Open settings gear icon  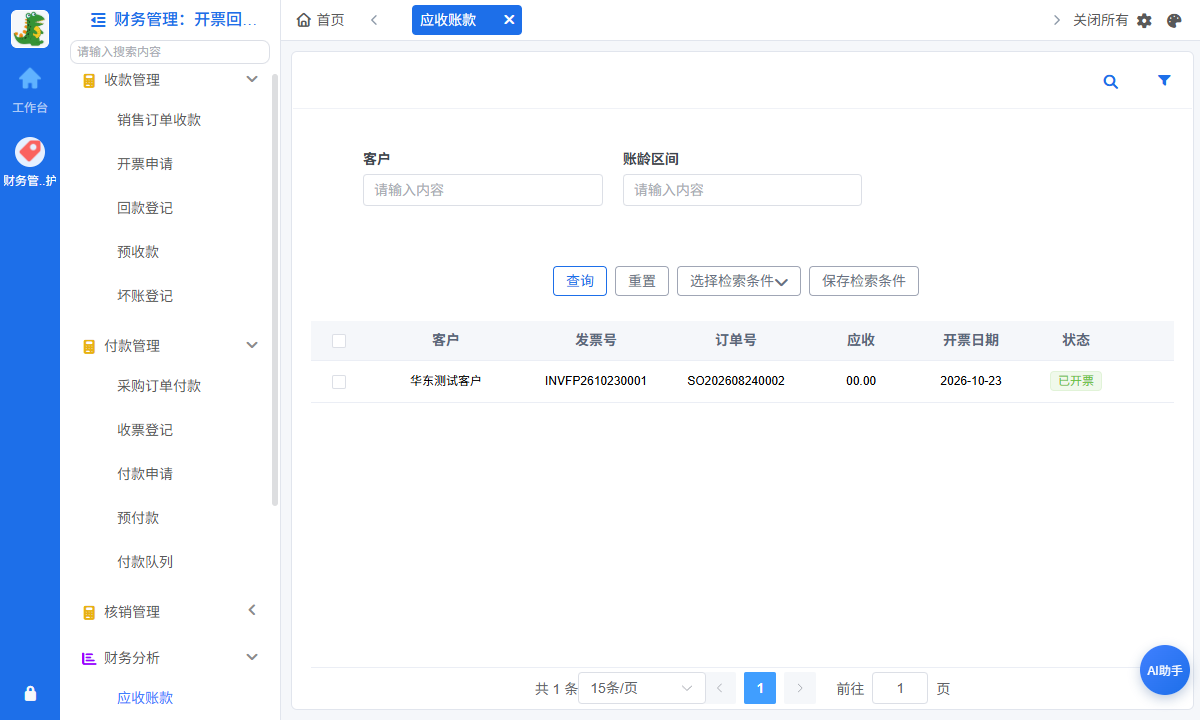(1145, 20)
